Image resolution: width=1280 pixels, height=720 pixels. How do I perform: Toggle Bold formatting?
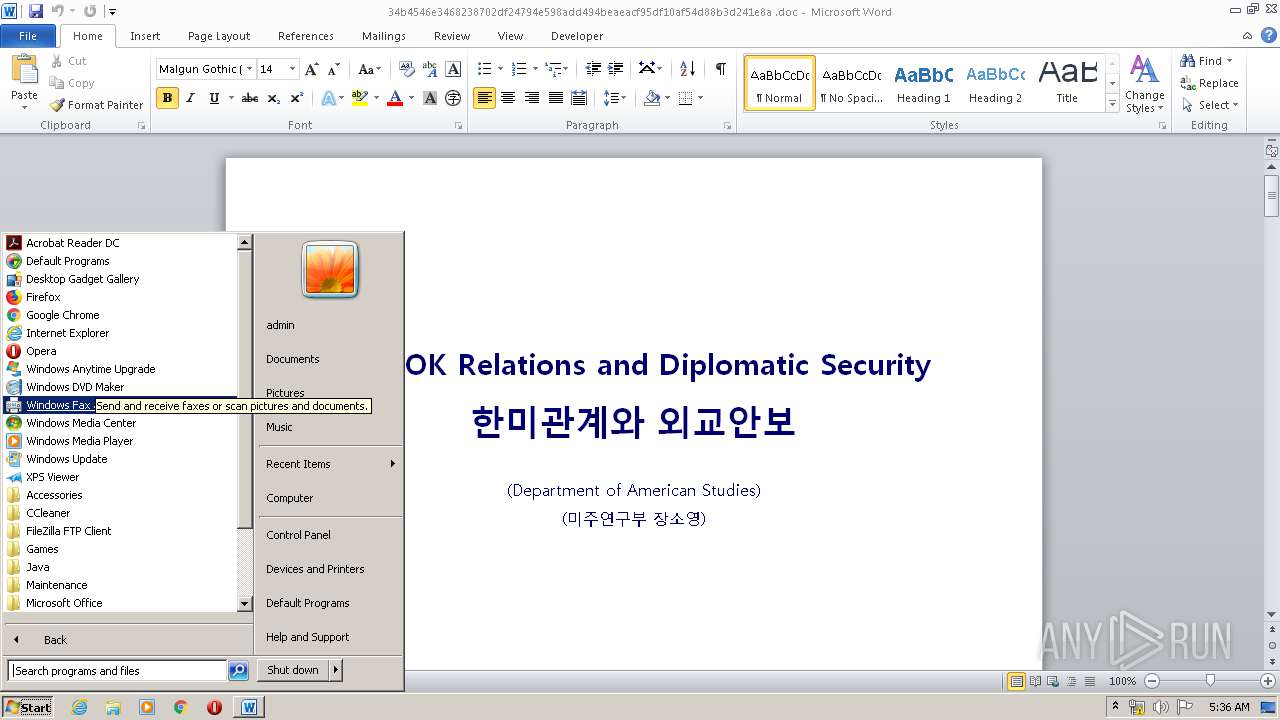[167, 98]
